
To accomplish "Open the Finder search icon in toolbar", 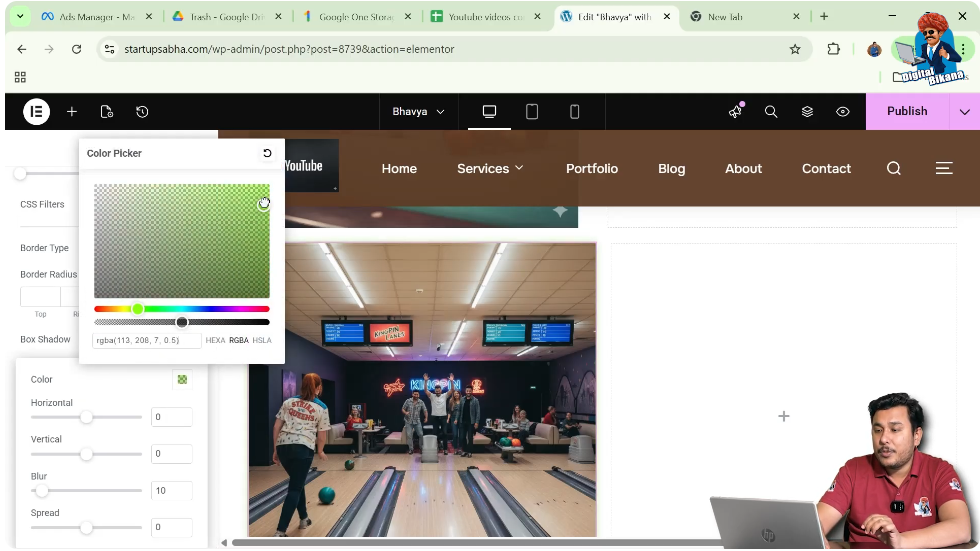I will (x=771, y=112).
